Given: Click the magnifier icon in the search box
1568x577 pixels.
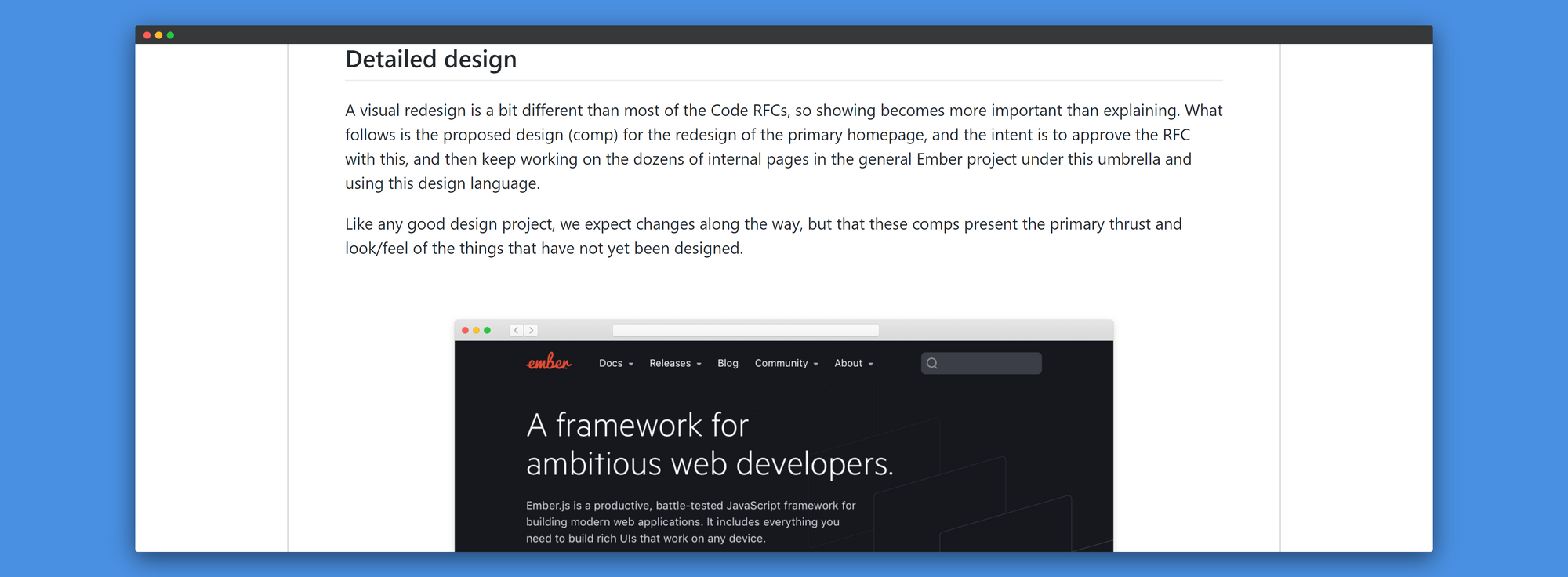Looking at the screenshot, I should coord(932,363).
